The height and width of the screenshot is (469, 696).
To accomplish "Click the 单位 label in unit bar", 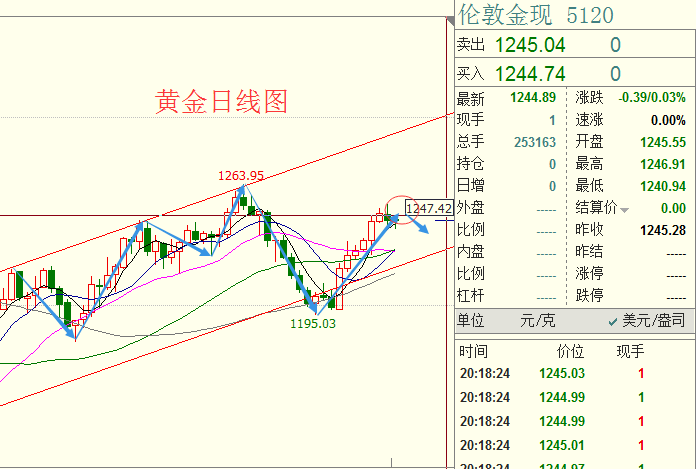I will pos(470,321).
